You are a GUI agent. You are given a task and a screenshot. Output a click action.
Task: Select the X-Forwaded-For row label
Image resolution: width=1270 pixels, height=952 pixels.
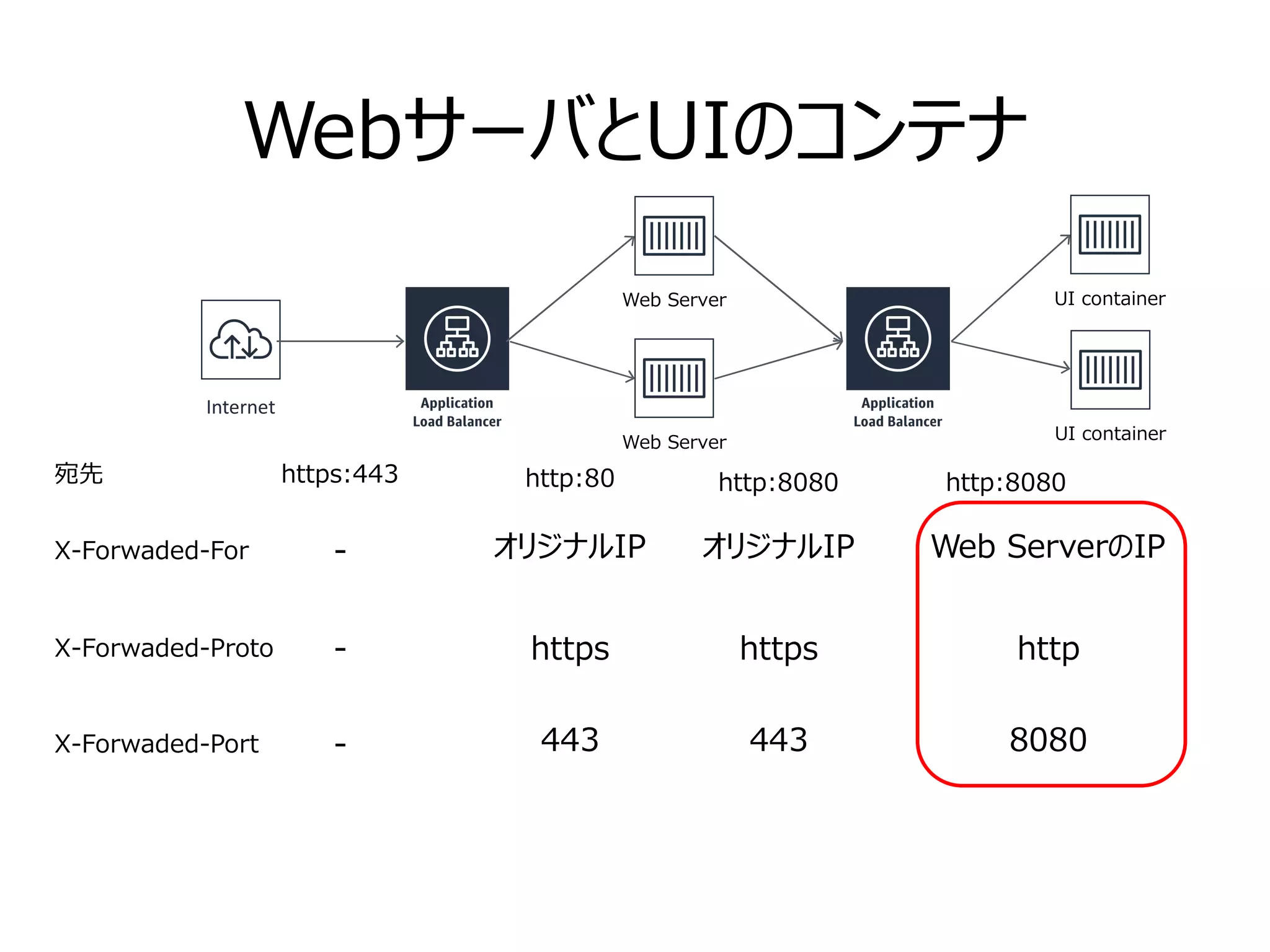151,550
